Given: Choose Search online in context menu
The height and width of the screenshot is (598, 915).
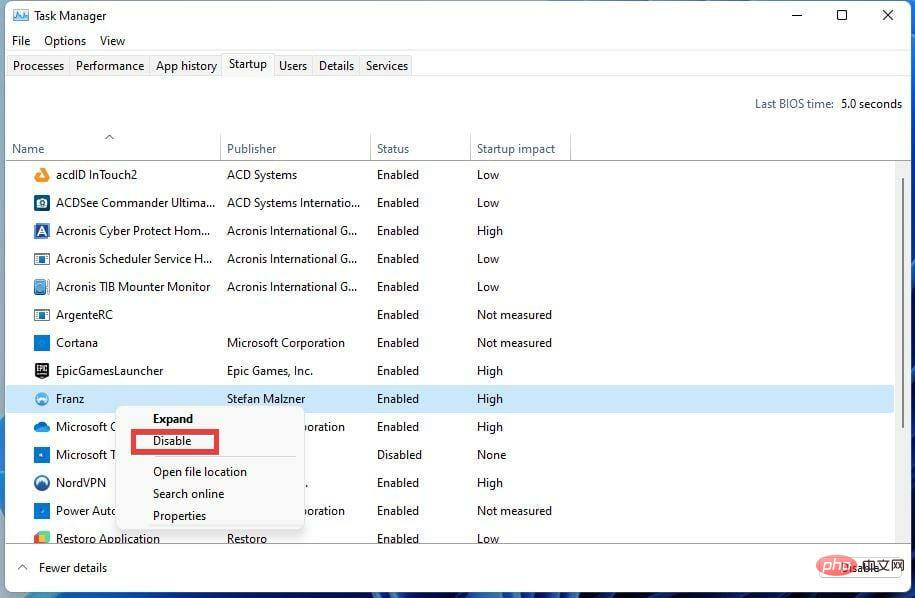Looking at the screenshot, I should [x=188, y=494].
